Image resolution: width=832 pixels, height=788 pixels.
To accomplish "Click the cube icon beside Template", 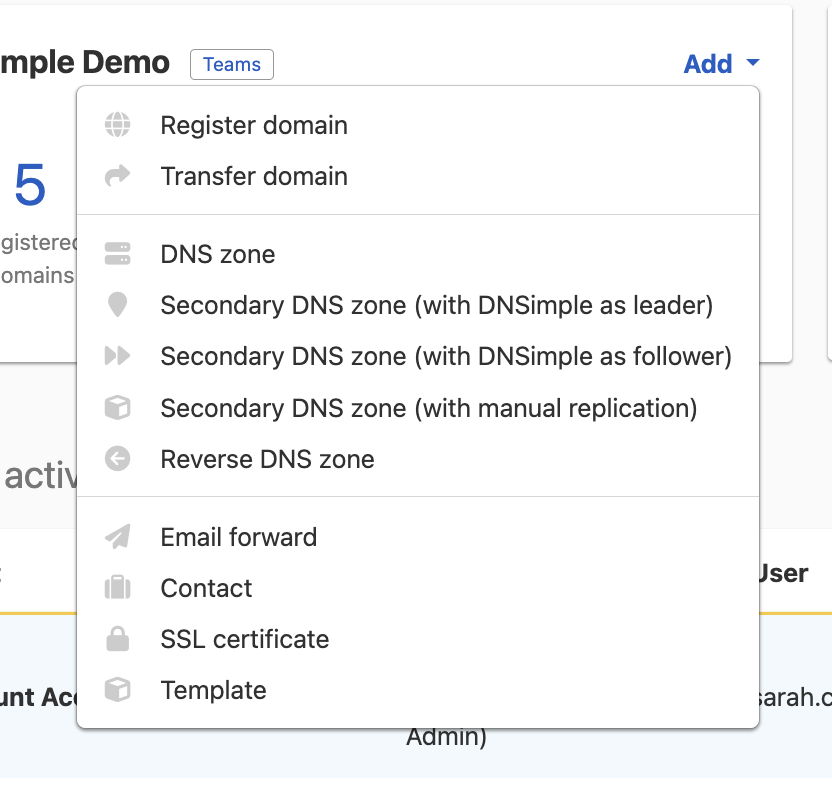I will [x=120, y=690].
